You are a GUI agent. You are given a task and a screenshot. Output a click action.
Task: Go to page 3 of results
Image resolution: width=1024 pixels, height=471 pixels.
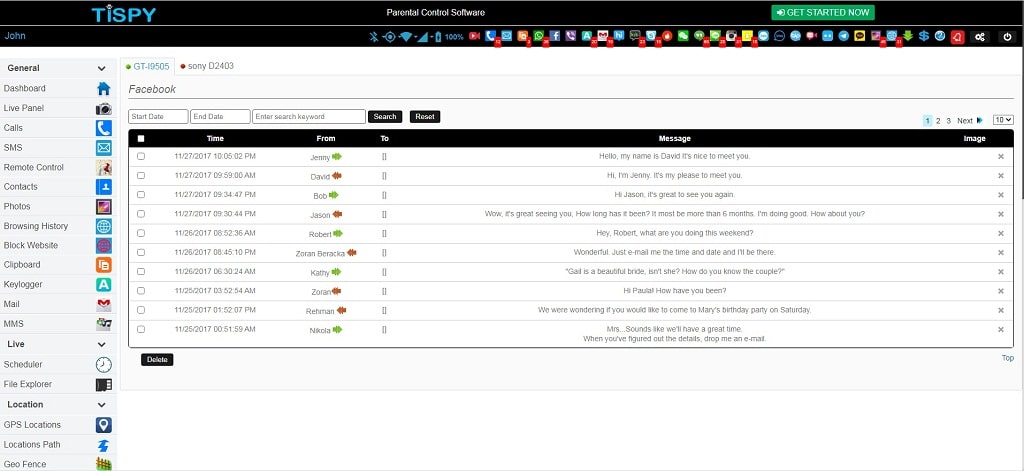[948, 121]
